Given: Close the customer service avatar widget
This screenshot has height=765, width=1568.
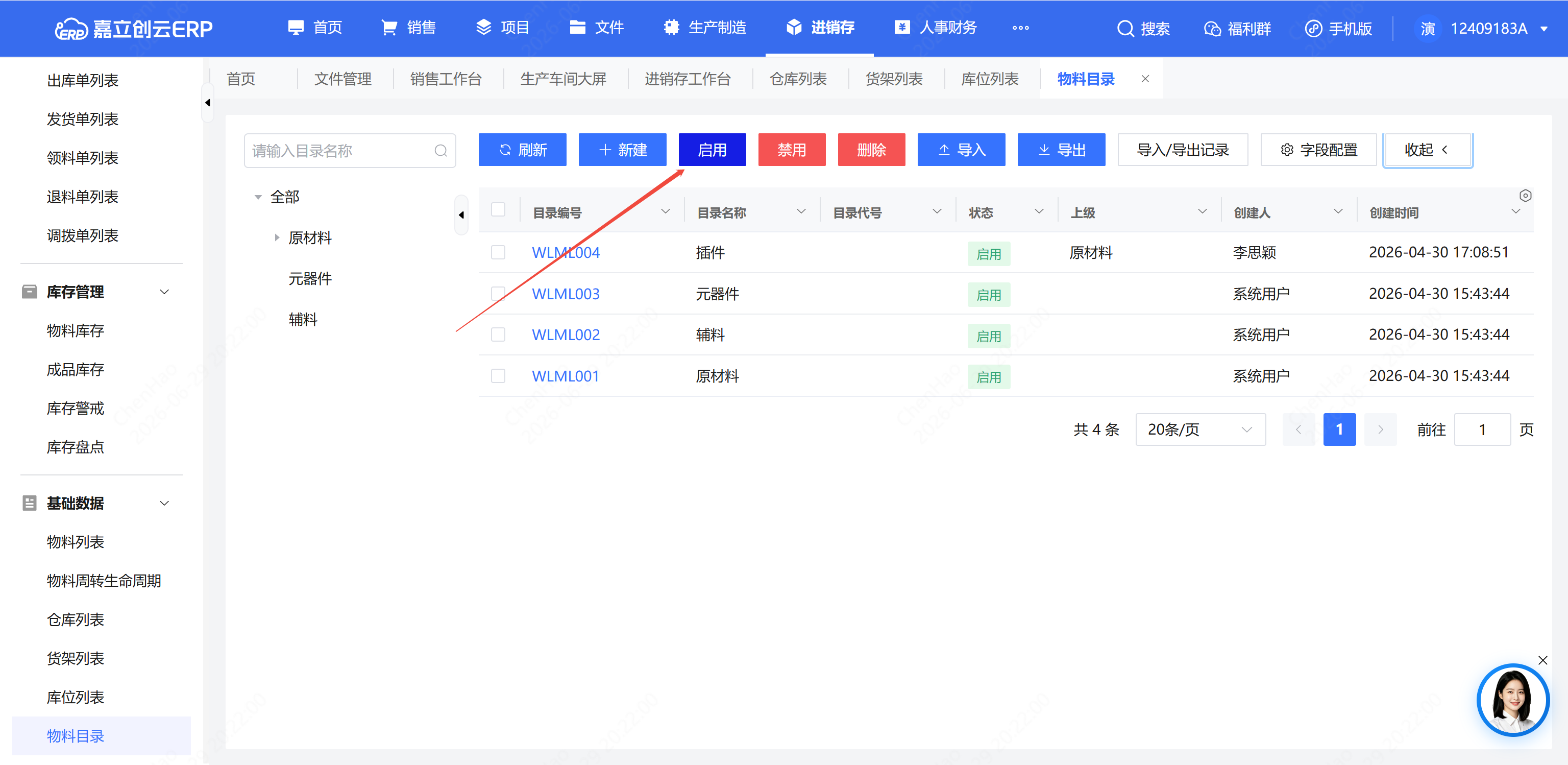Looking at the screenshot, I should 1542,660.
